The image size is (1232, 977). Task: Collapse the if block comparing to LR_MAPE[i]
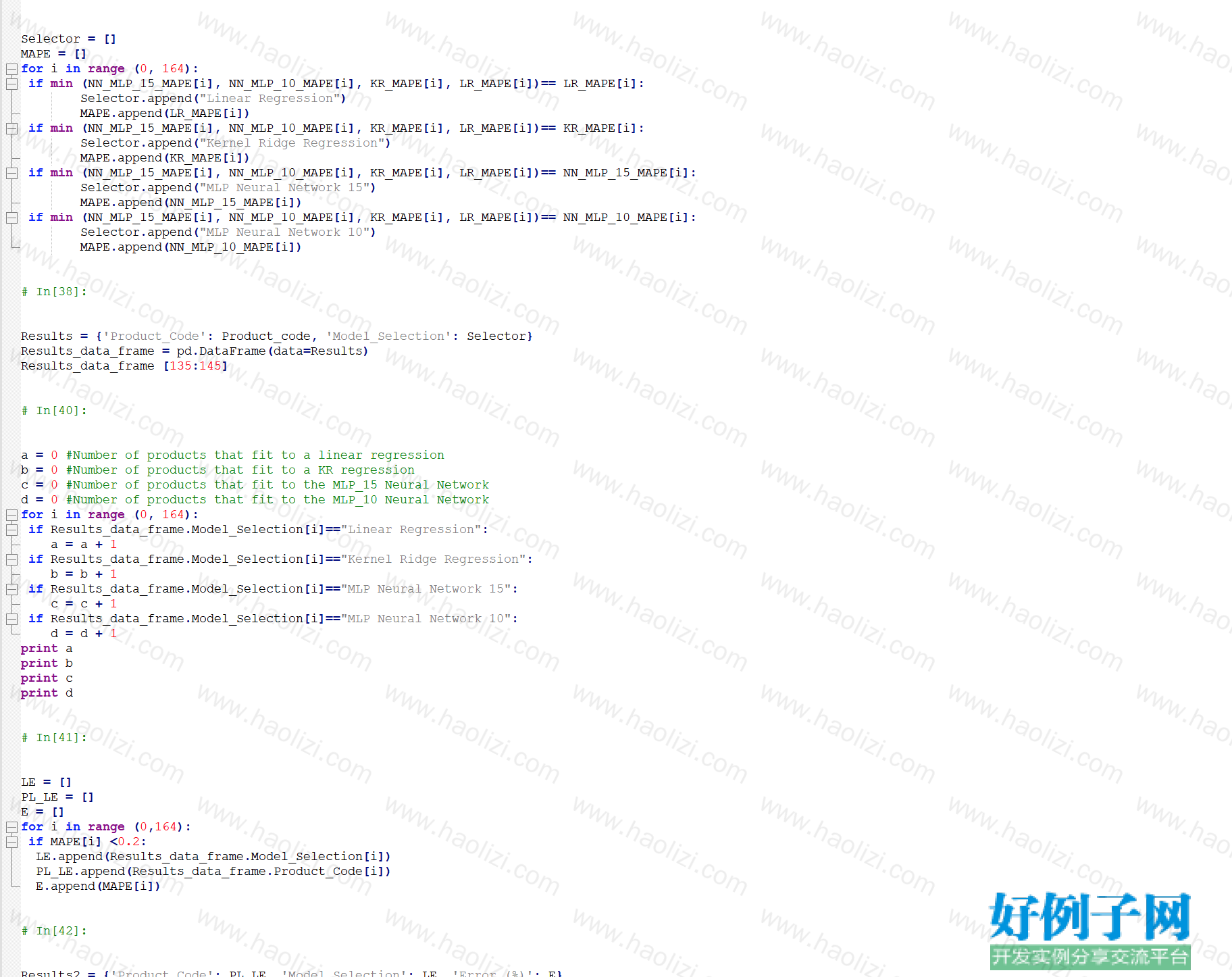[x=11, y=84]
